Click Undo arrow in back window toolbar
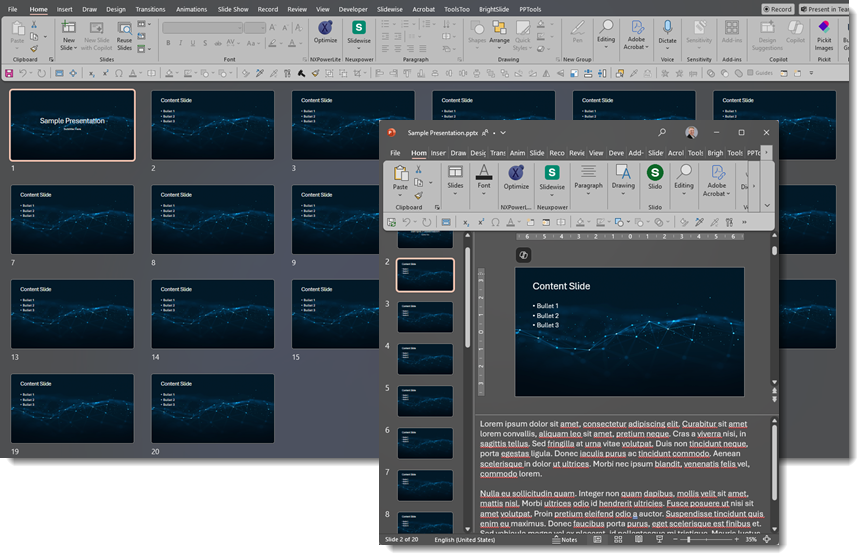864x560 pixels. point(23,73)
